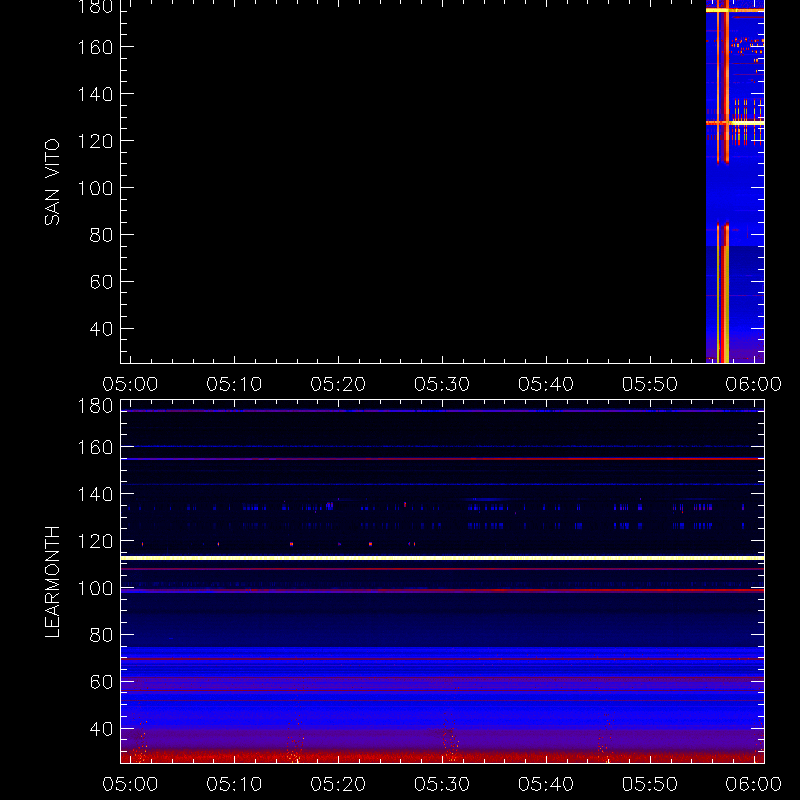Click San Vito frequency label 40
Screen dimensions: 800x800
pos(101,329)
